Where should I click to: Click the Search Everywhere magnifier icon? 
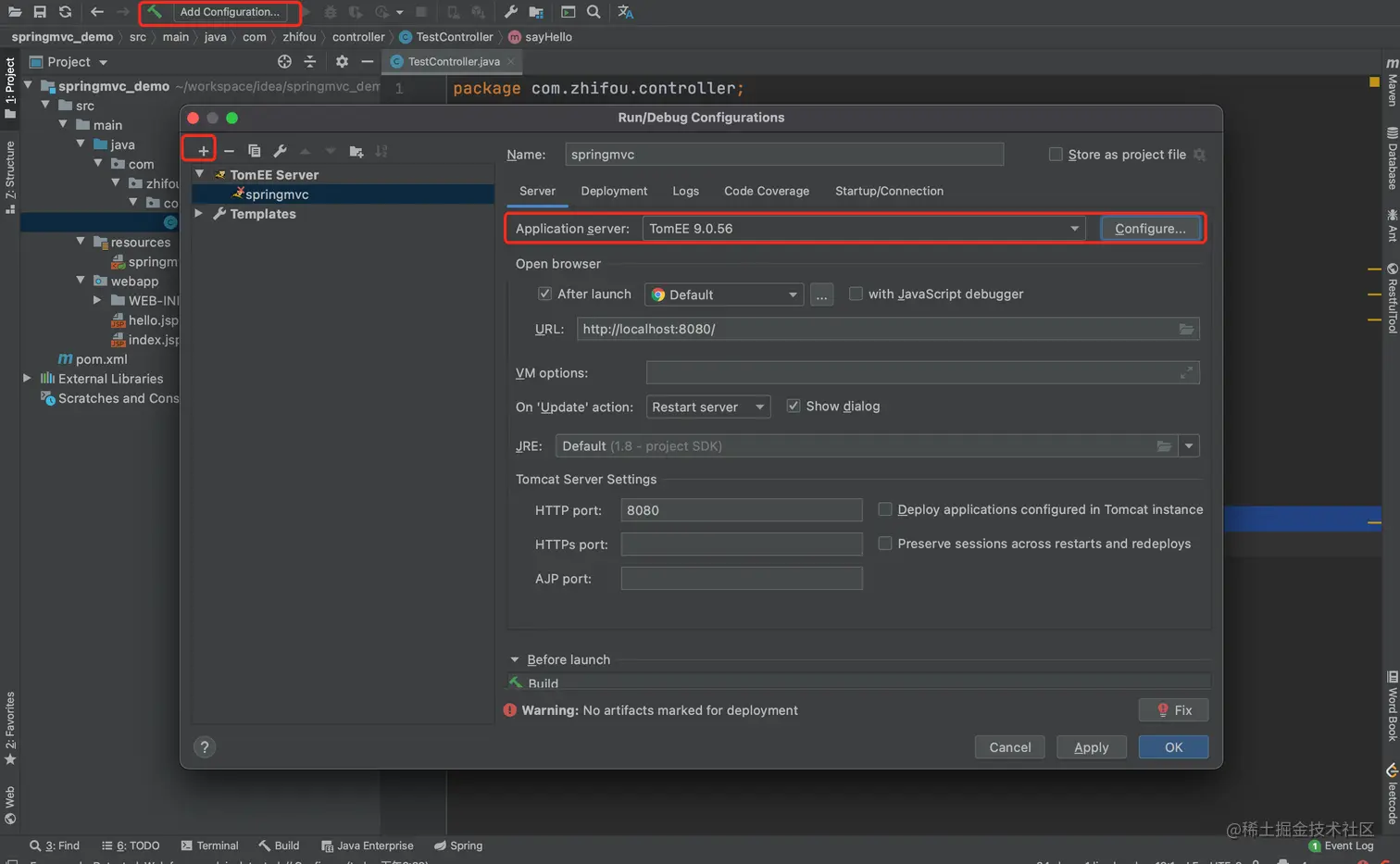[594, 12]
